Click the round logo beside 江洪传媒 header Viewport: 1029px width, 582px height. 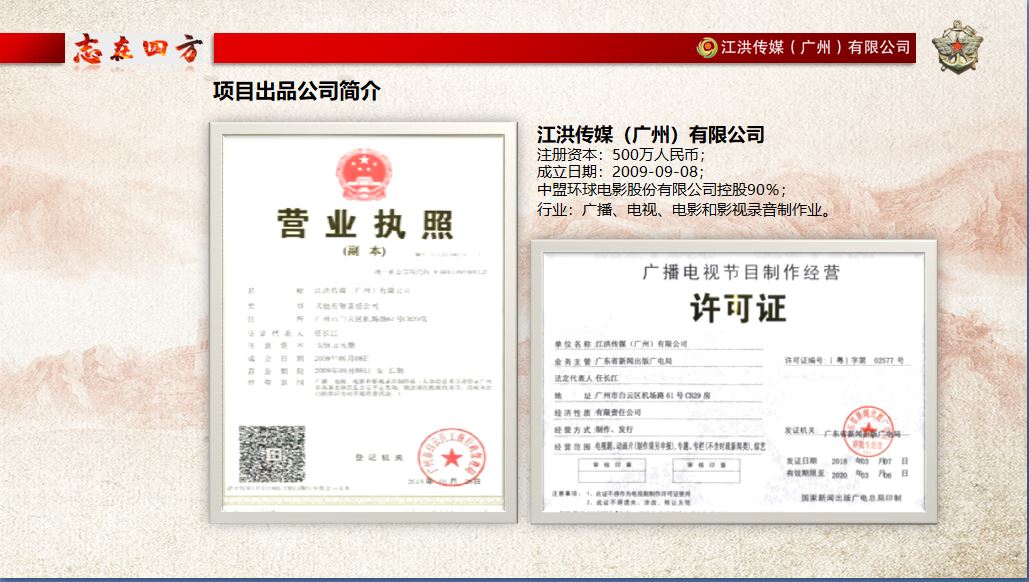pos(707,47)
